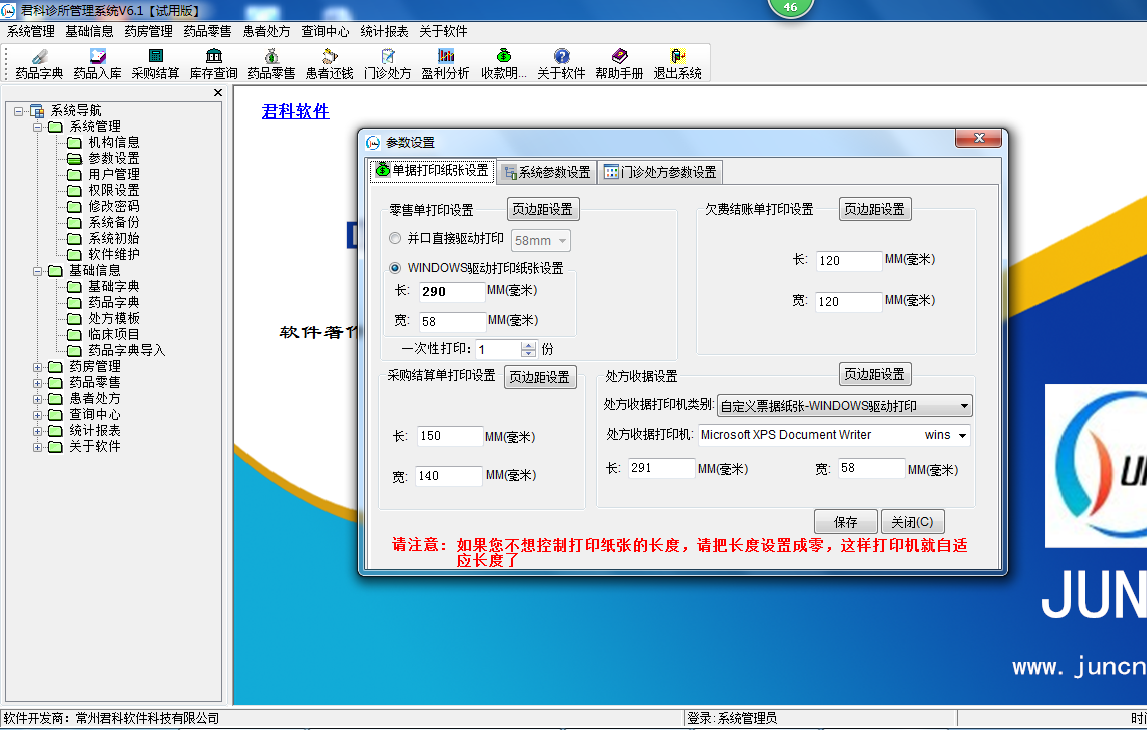Open the 处方收据打印机类别 dropdown
1147x730 pixels.
tap(964, 406)
